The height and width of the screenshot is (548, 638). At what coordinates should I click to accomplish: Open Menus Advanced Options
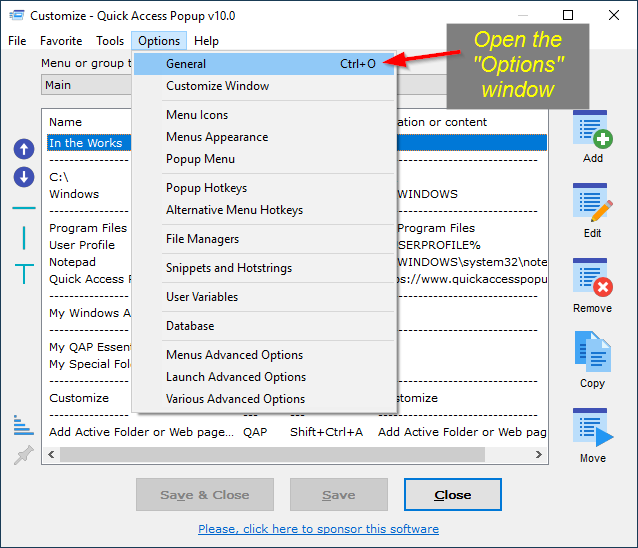point(264,355)
